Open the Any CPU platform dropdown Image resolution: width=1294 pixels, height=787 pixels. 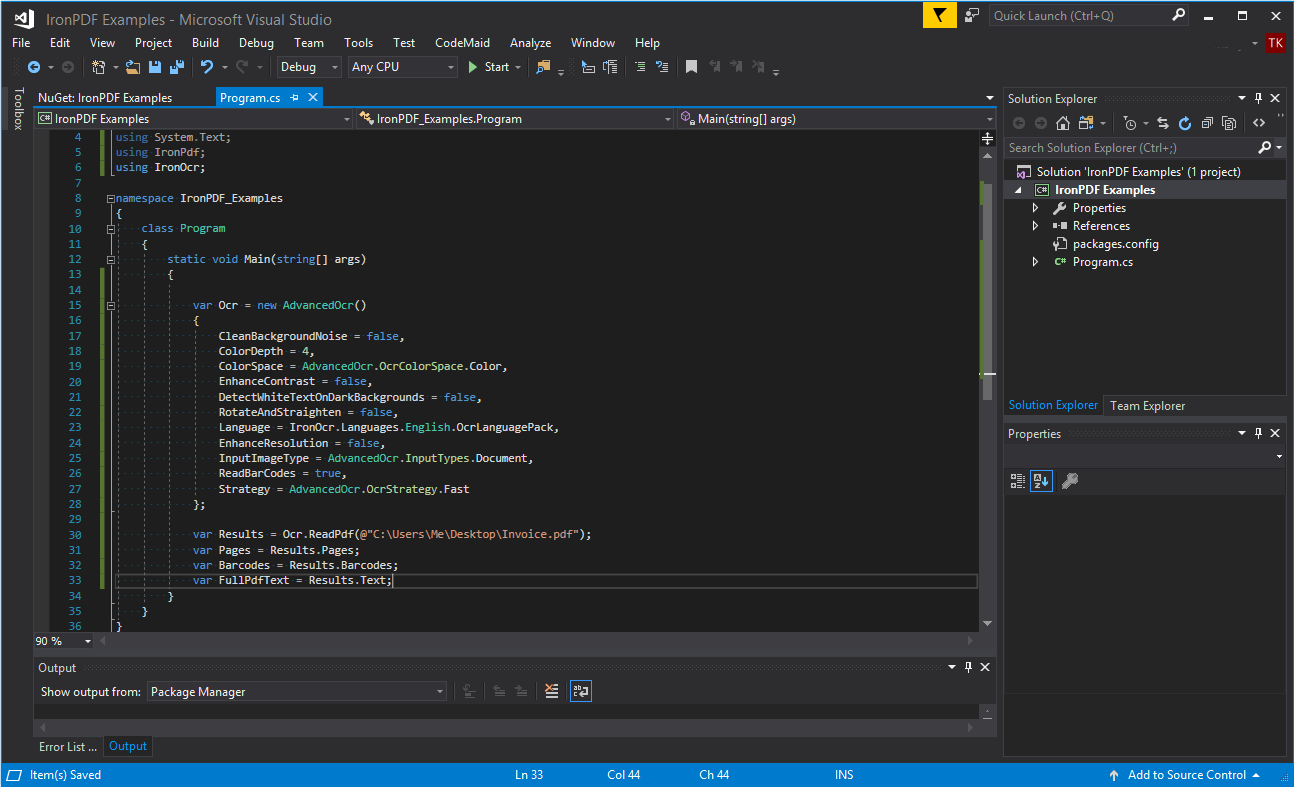tap(403, 67)
